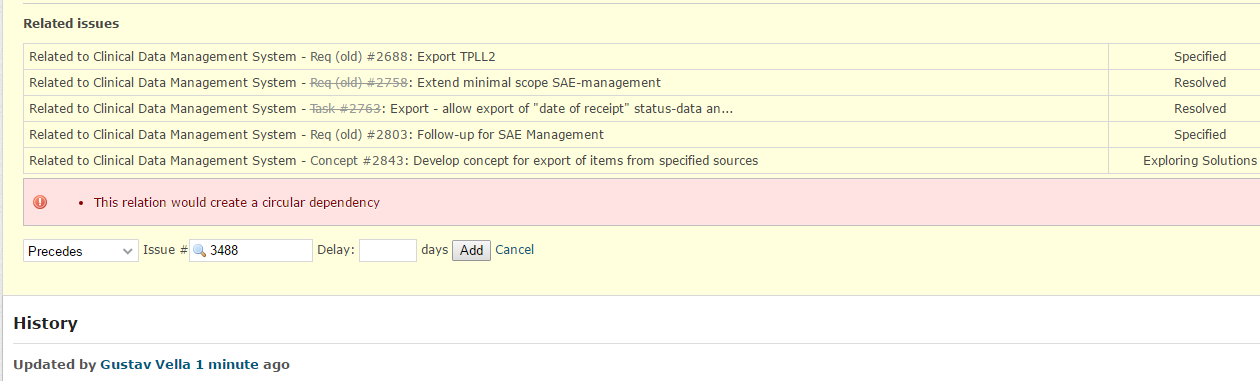This screenshot has height=381, width=1260.
Task: Click the magnifier icon in the issue field
Action: [199, 250]
